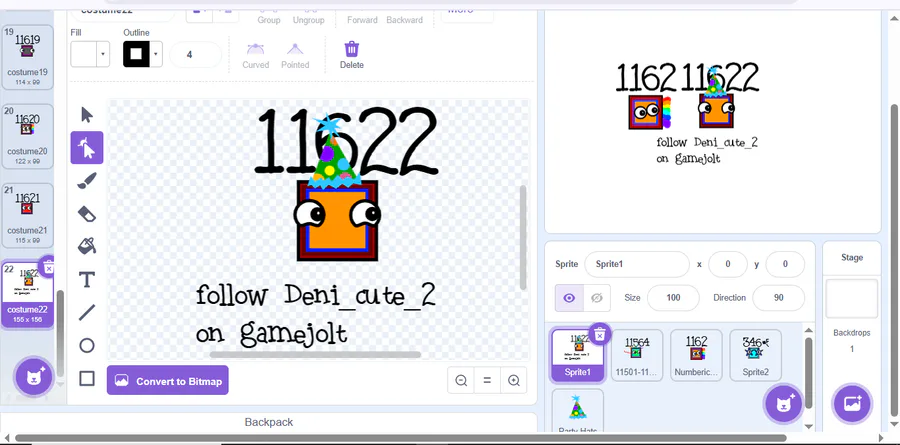Click the Choose a Sprite cat button
This screenshot has width=900, height=445.
[783, 404]
